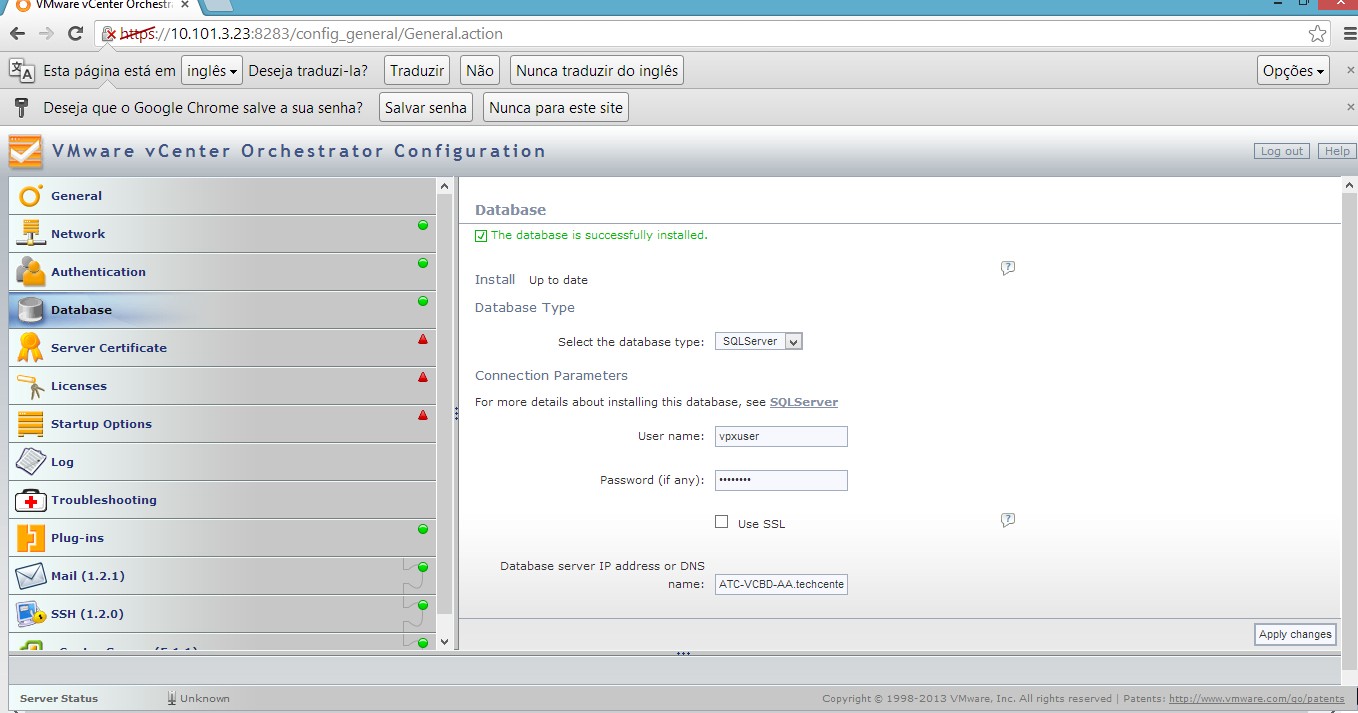The height and width of the screenshot is (713, 1358).
Task: Click the help icon beside Use SSL
Action: click(x=1008, y=520)
